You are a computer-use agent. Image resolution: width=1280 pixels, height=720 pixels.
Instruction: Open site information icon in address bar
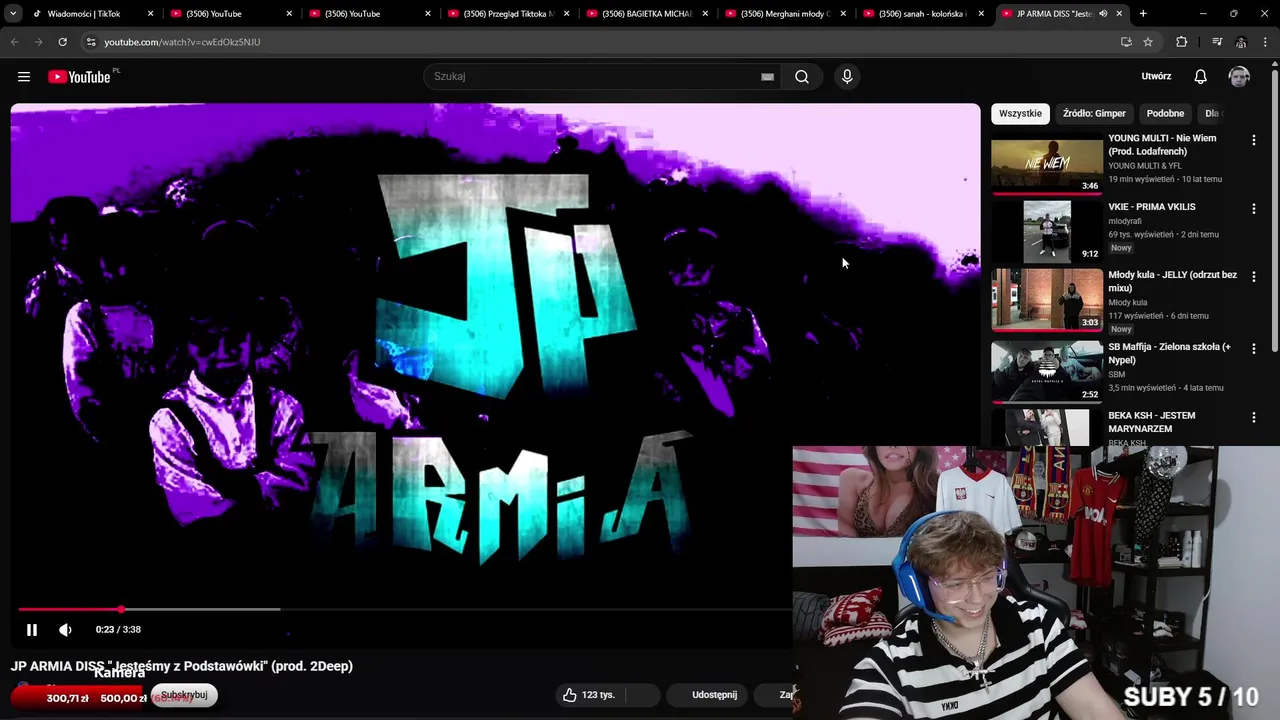point(91,42)
